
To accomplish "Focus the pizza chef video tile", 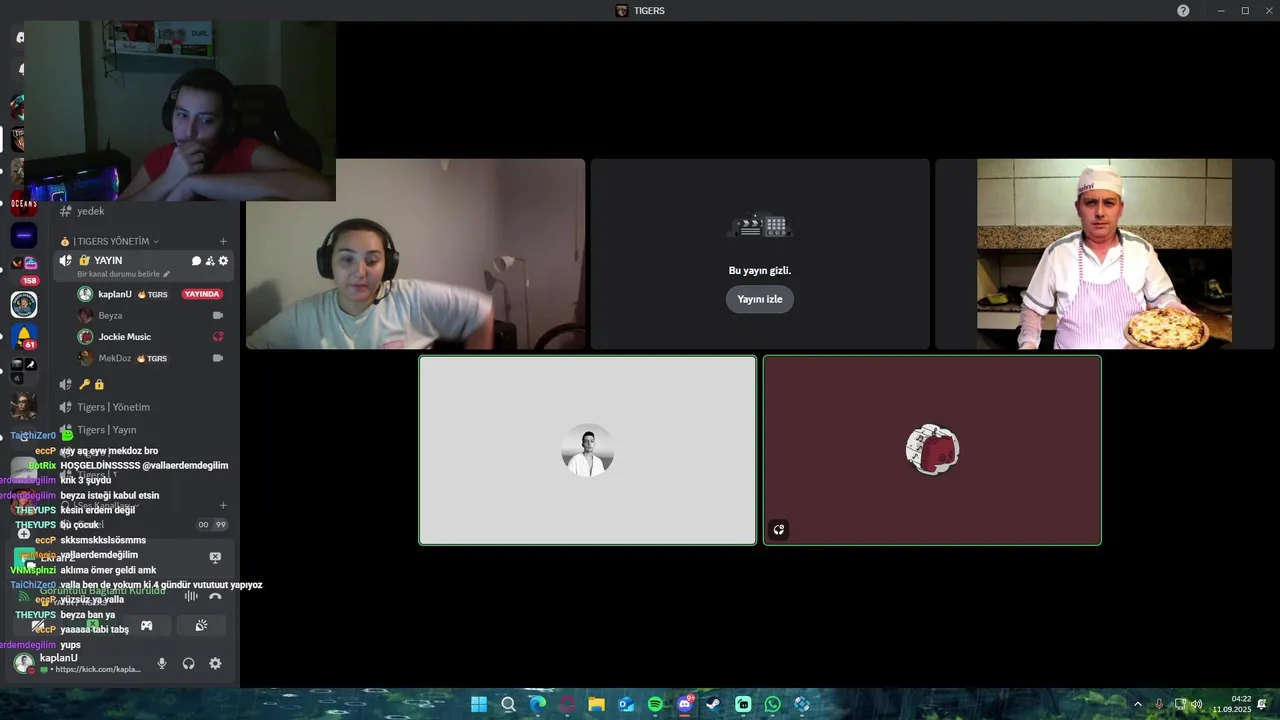I will pos(1104,254).
